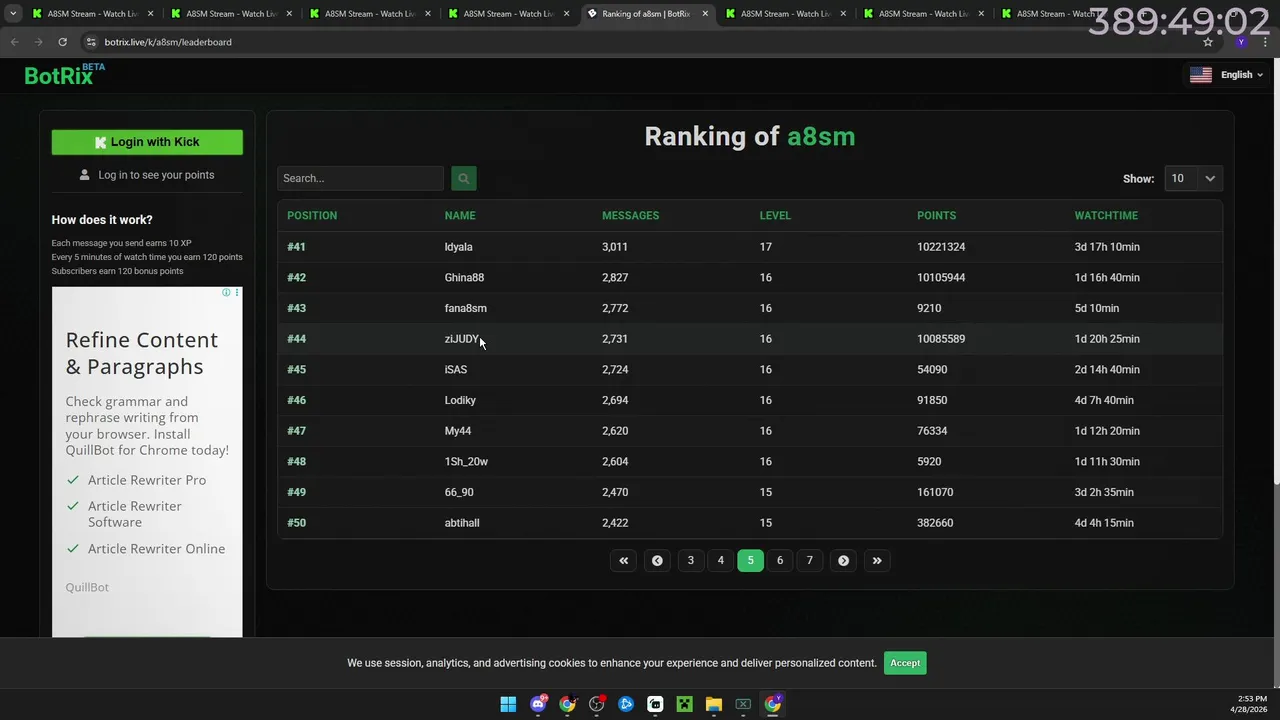The height and width of the screenshot is (720, 1280).
Task: Click the browser address bar URL
Action: click(168, 42)
